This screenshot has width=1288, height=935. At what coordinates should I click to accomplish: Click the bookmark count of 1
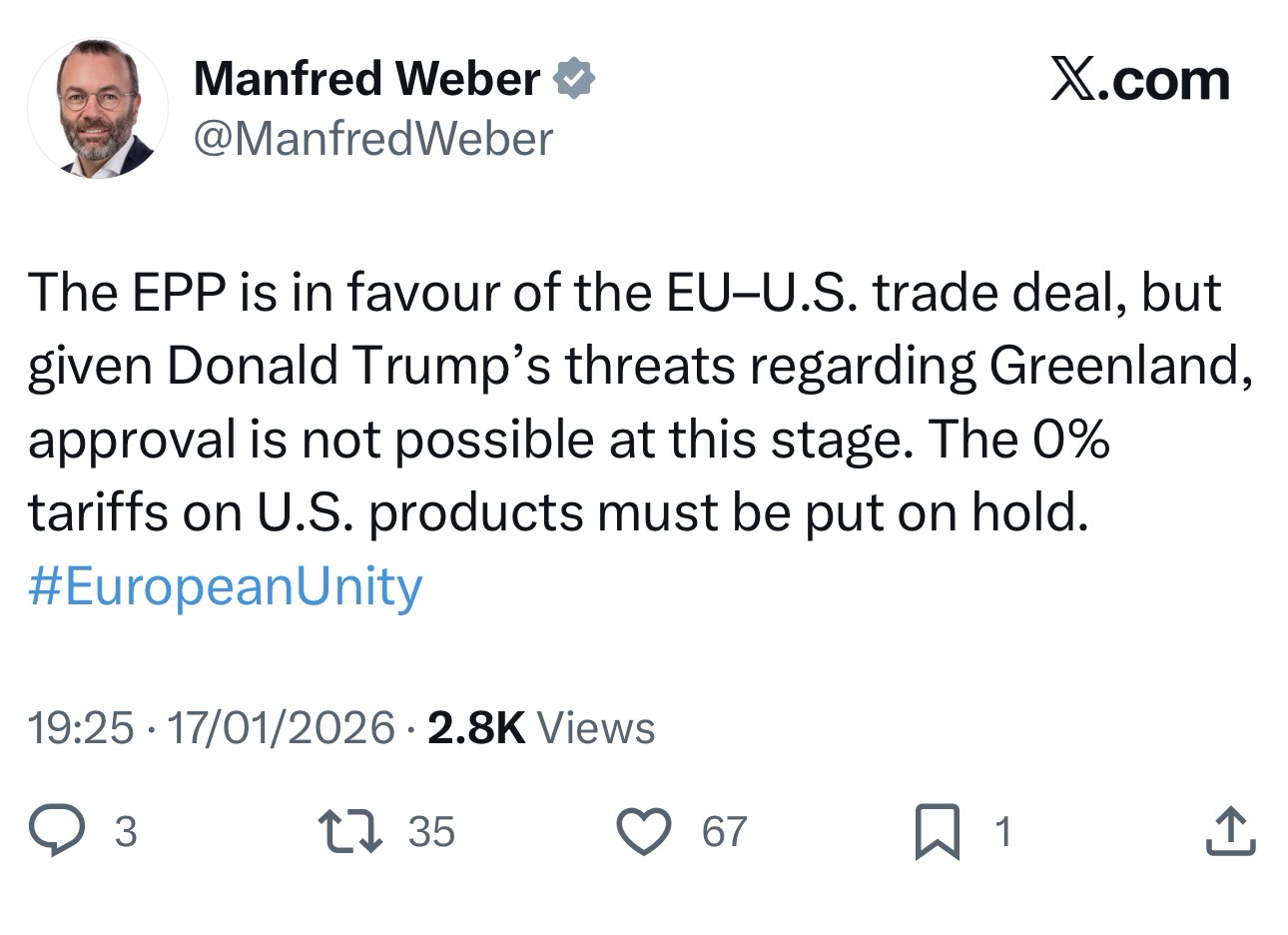1004,832
